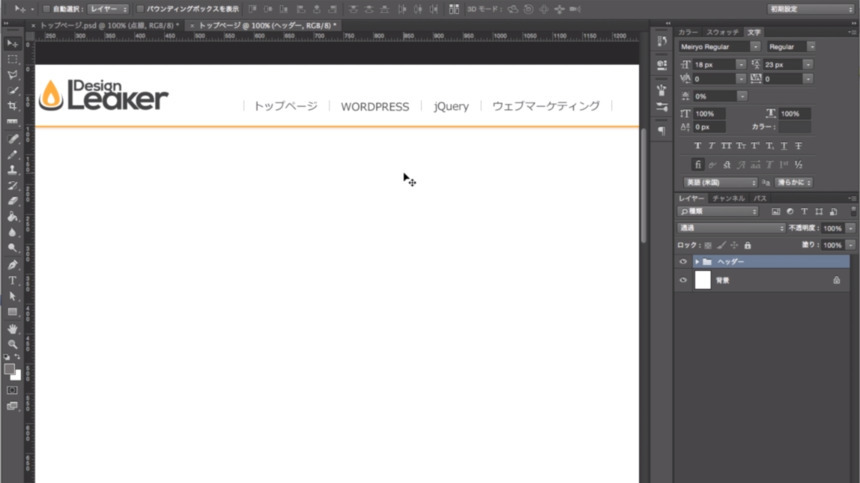
Task: Expand the ヘッダー group folder
Action: tap(697, 262)
